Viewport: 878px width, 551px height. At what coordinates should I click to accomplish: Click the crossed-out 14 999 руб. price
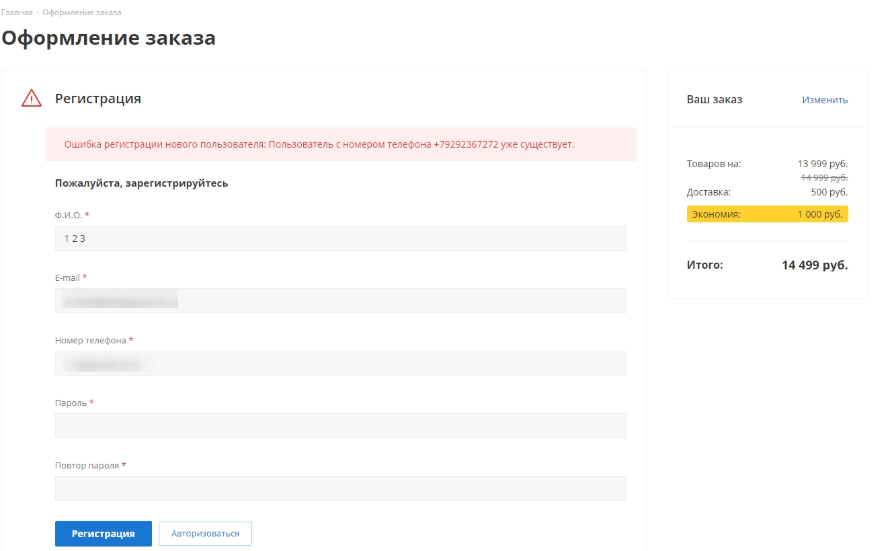pyautogui.click(x=824, y=178)
